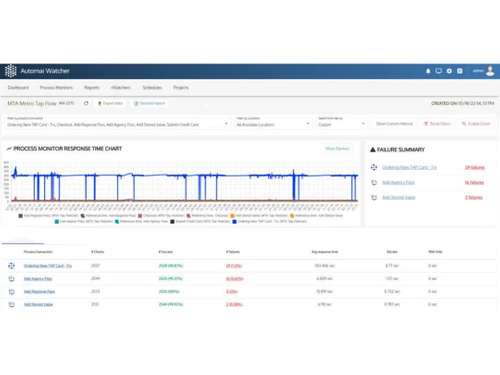Viewport: 500px width, 375px height.
Task: Open Add Stored Value link in Failure Summary
Action: pyautogui.click(x=398, y=198)
